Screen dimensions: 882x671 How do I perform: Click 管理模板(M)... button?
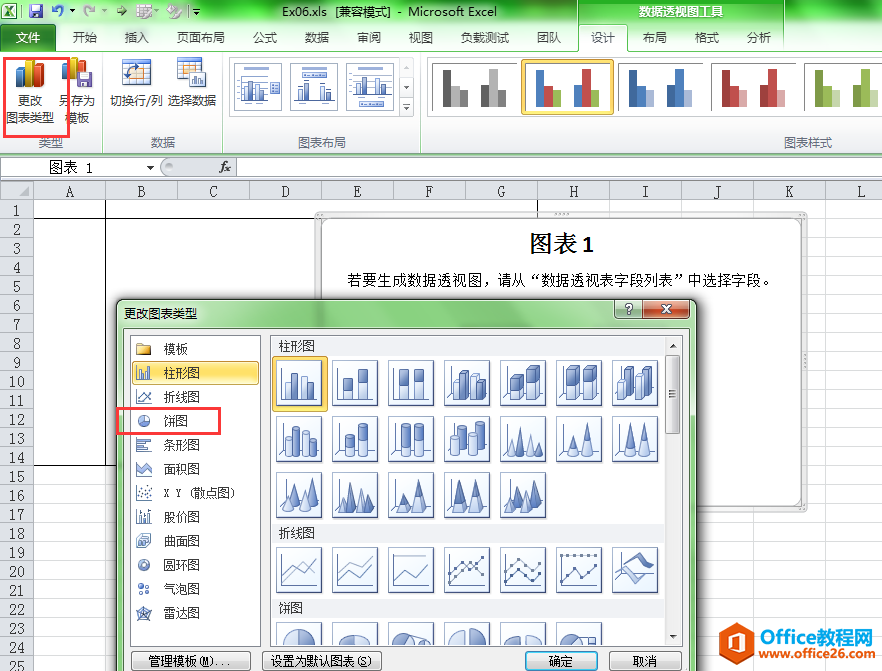(191, 661)
